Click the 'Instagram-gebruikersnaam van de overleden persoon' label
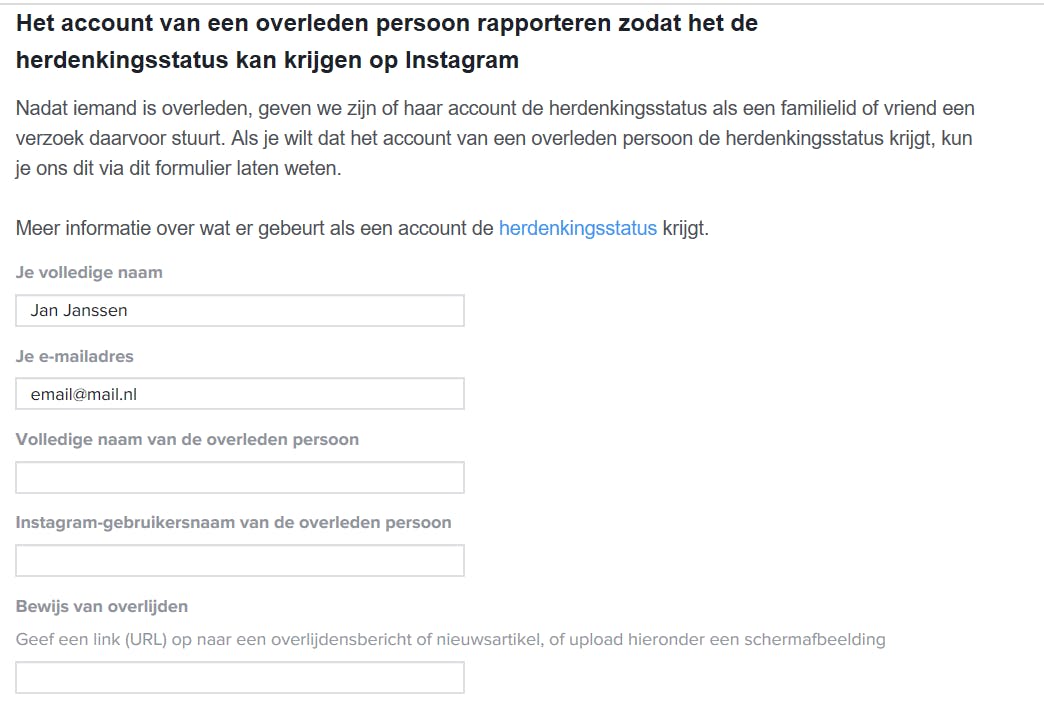The width and height of the screenshot is (1044, 704). point(233,522)
